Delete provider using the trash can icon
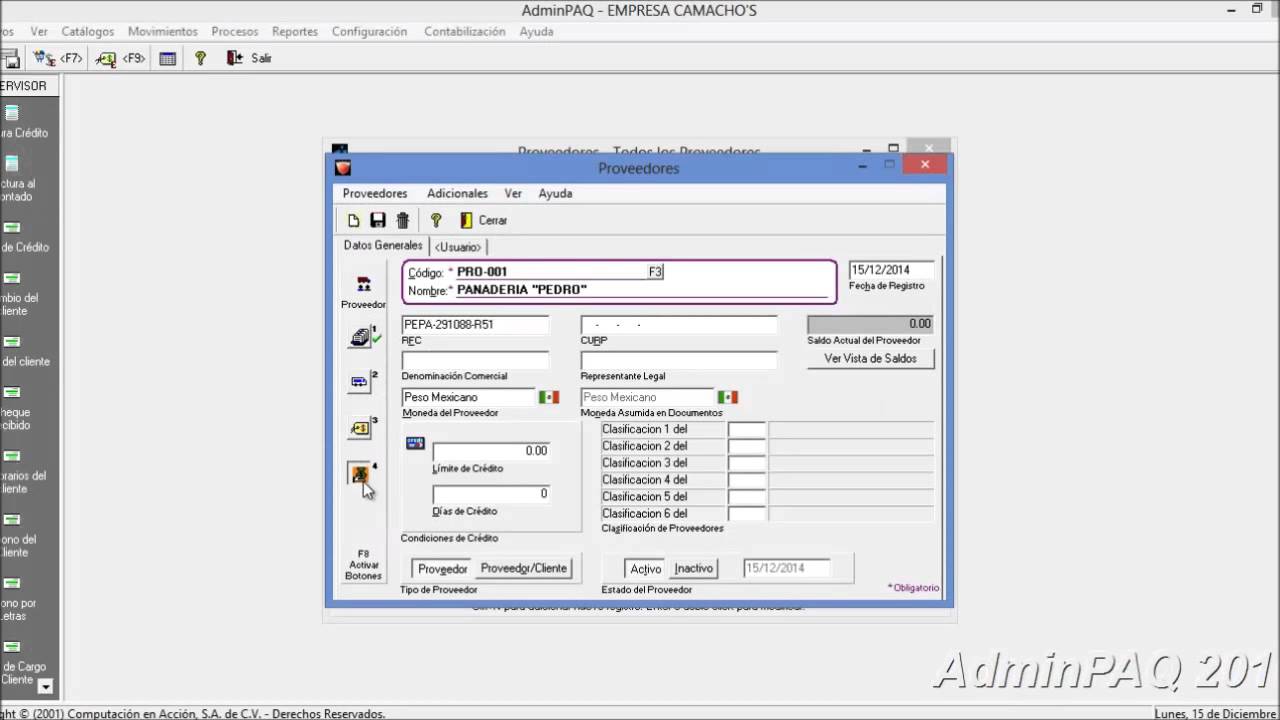The image size is (1280, 720). (403, 220)
